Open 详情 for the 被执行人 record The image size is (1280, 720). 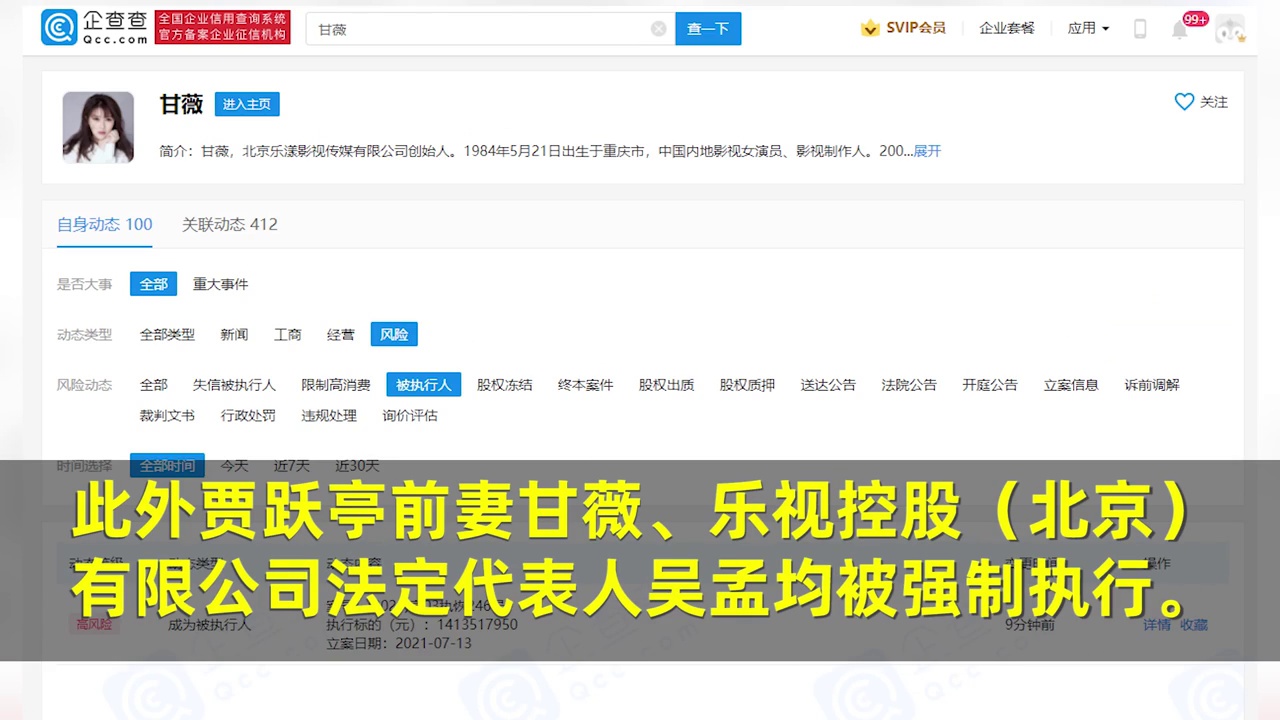1157,624
